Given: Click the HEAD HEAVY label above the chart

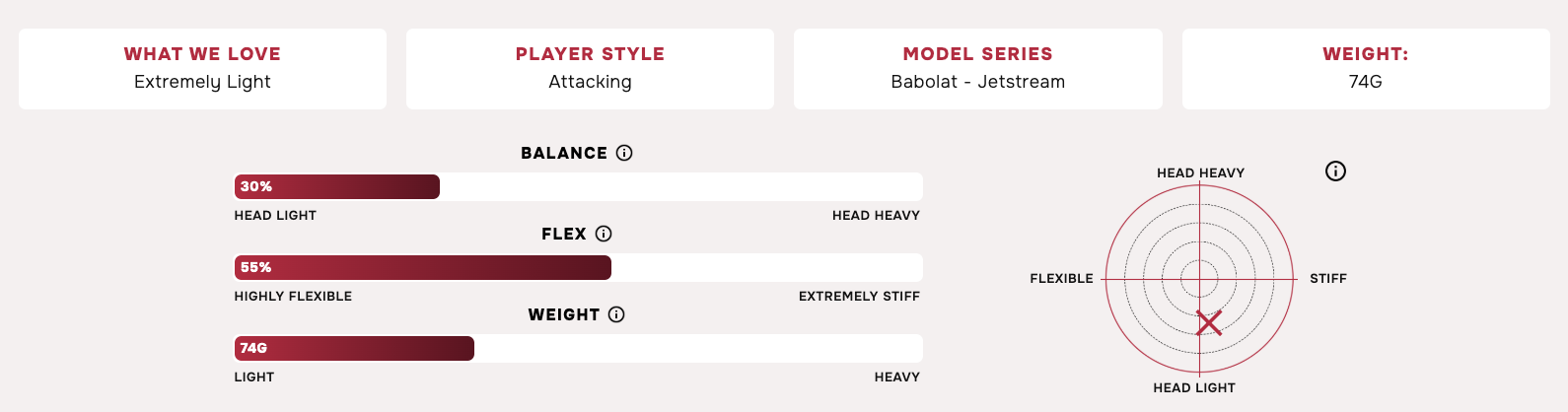Looking at the screenshot, I should [1200, 172].
